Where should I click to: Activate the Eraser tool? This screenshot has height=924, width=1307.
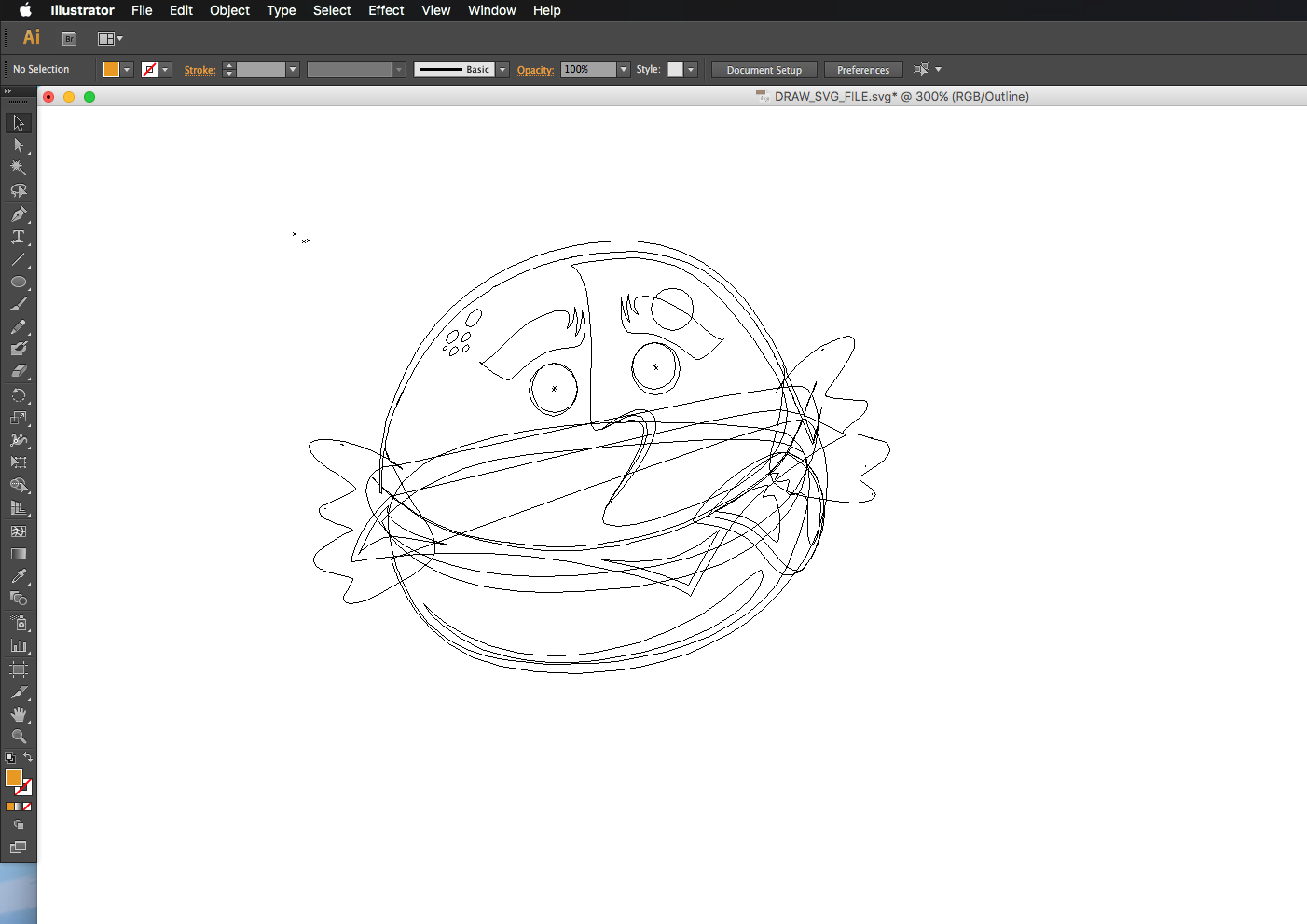[18, 371]
